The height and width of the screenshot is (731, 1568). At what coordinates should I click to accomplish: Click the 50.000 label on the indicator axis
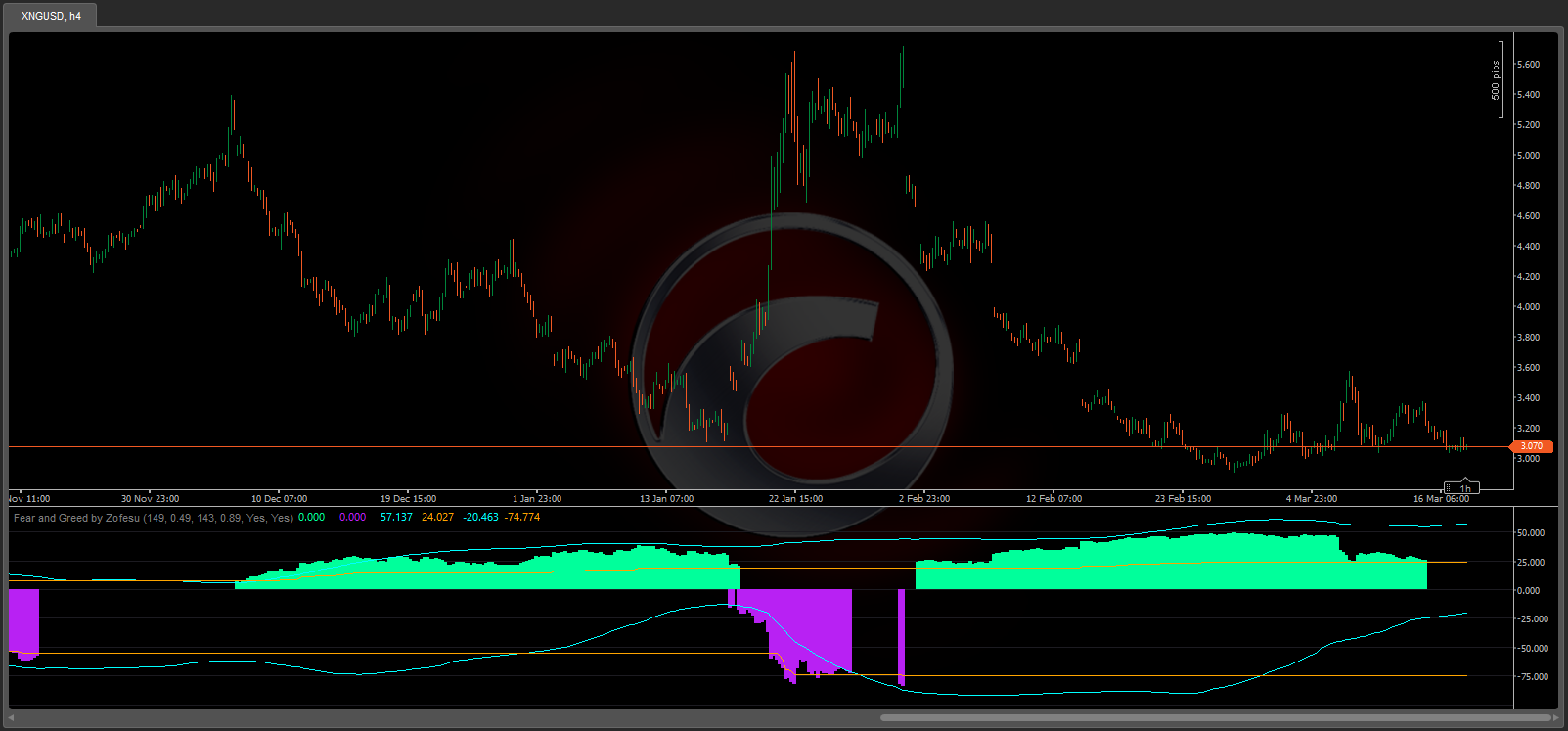pyautogui.click(x=1530, y=533)
